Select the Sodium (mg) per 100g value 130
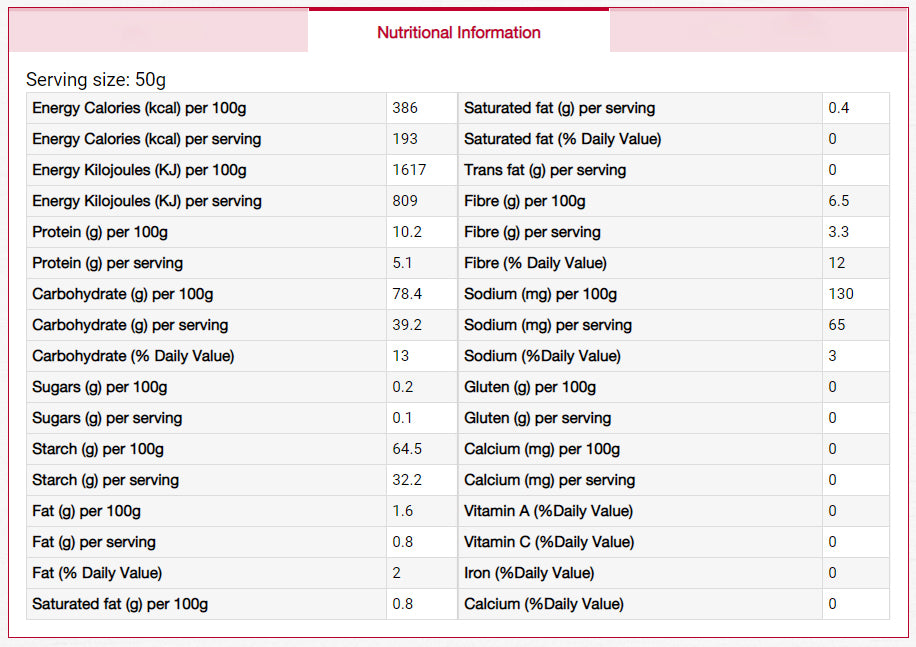The image size is (916, 647). tap(841, 294)
